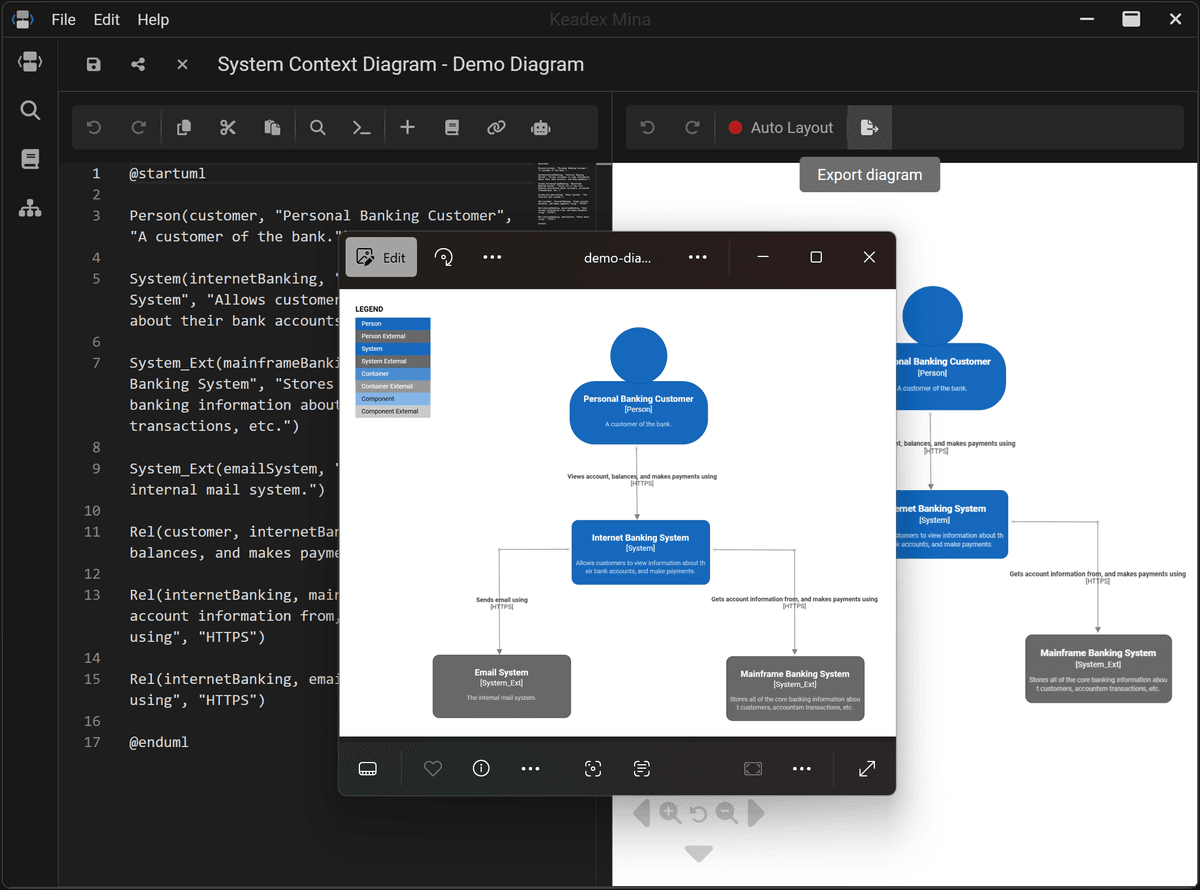This screenshot has height=890, width=1200.
Task: Enable Edit mode in the preview window
Action: 381,257
